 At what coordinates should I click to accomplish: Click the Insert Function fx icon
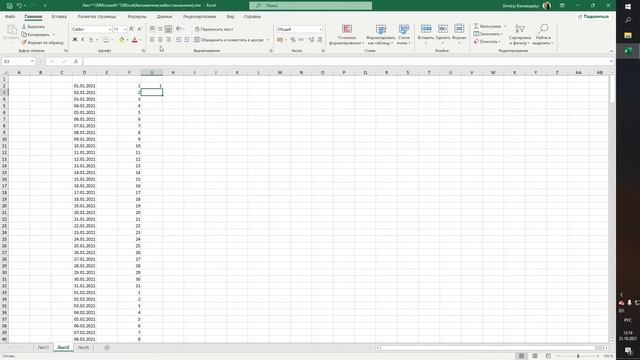click(76, 61)
